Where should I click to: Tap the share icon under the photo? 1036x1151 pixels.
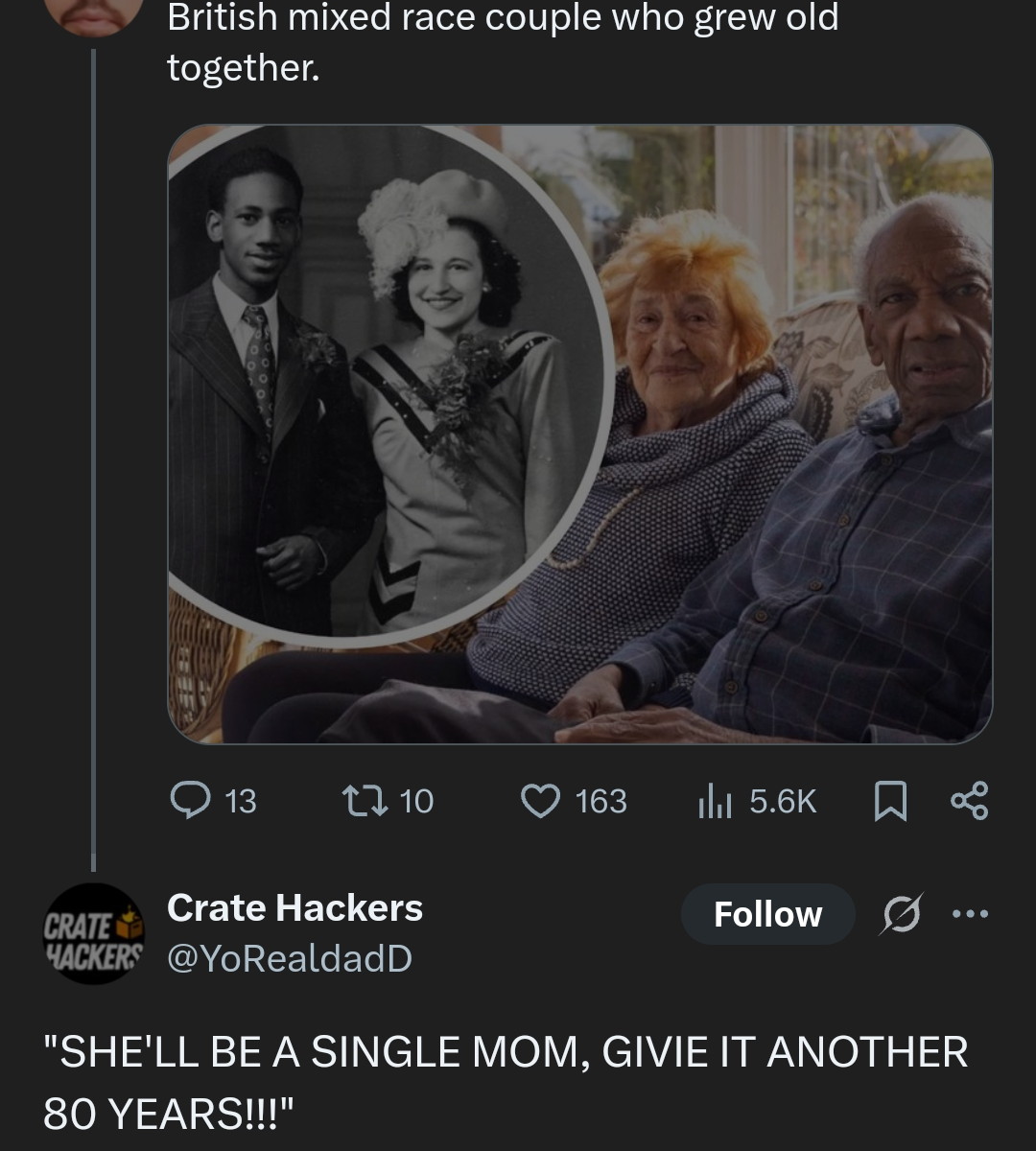click(967, 801)
